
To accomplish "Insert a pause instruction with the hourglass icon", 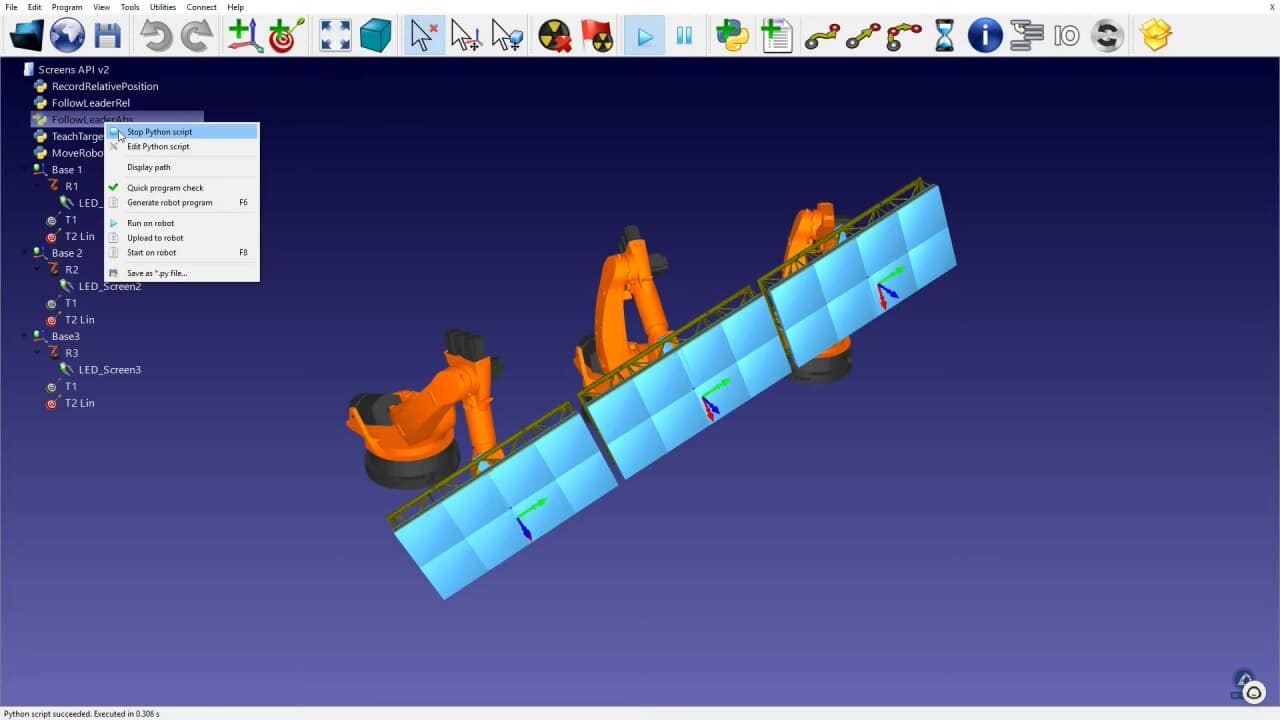I will [x=944, y=36].
